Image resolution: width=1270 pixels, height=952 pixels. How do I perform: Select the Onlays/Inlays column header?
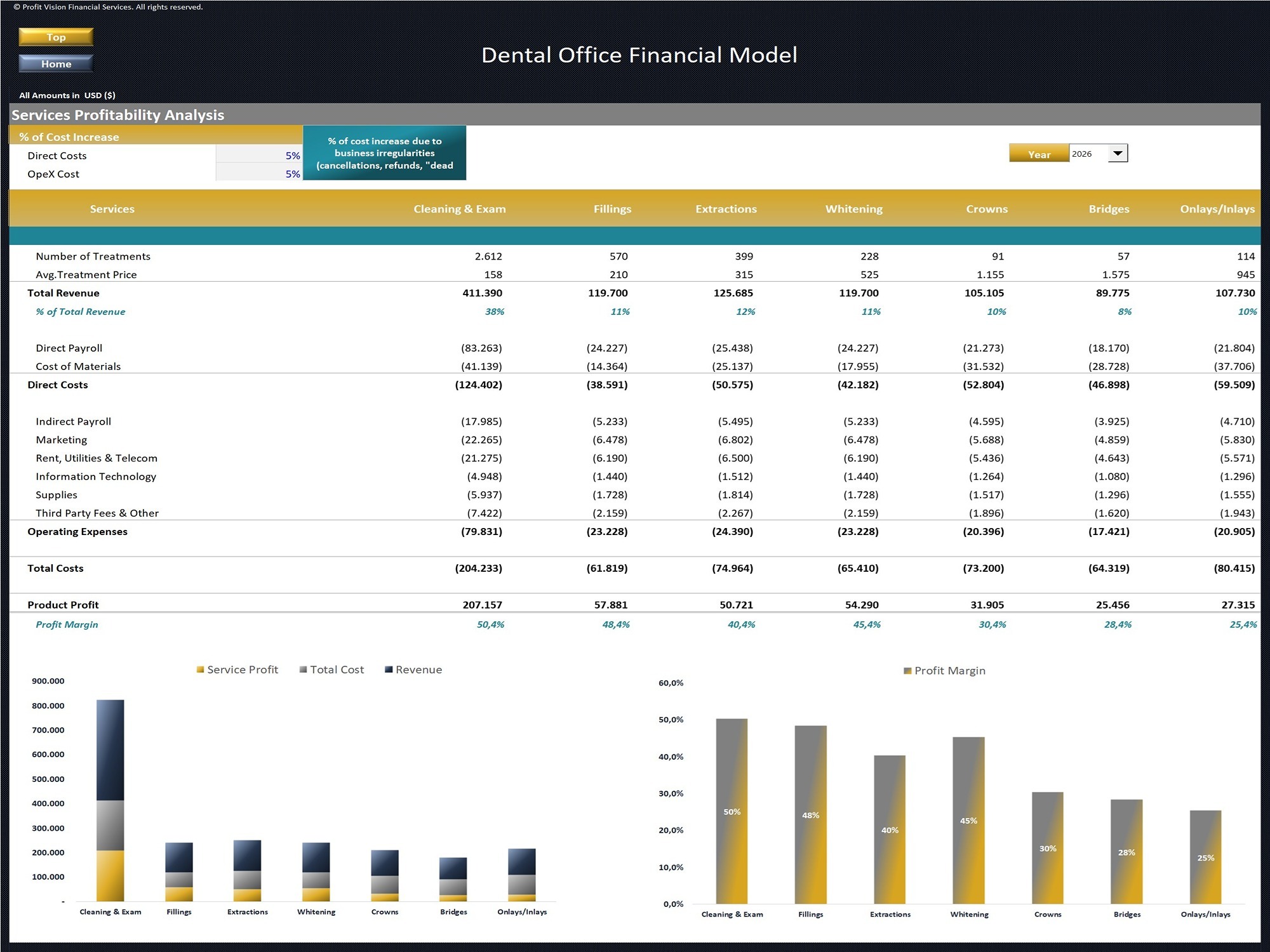(1217, 209)
